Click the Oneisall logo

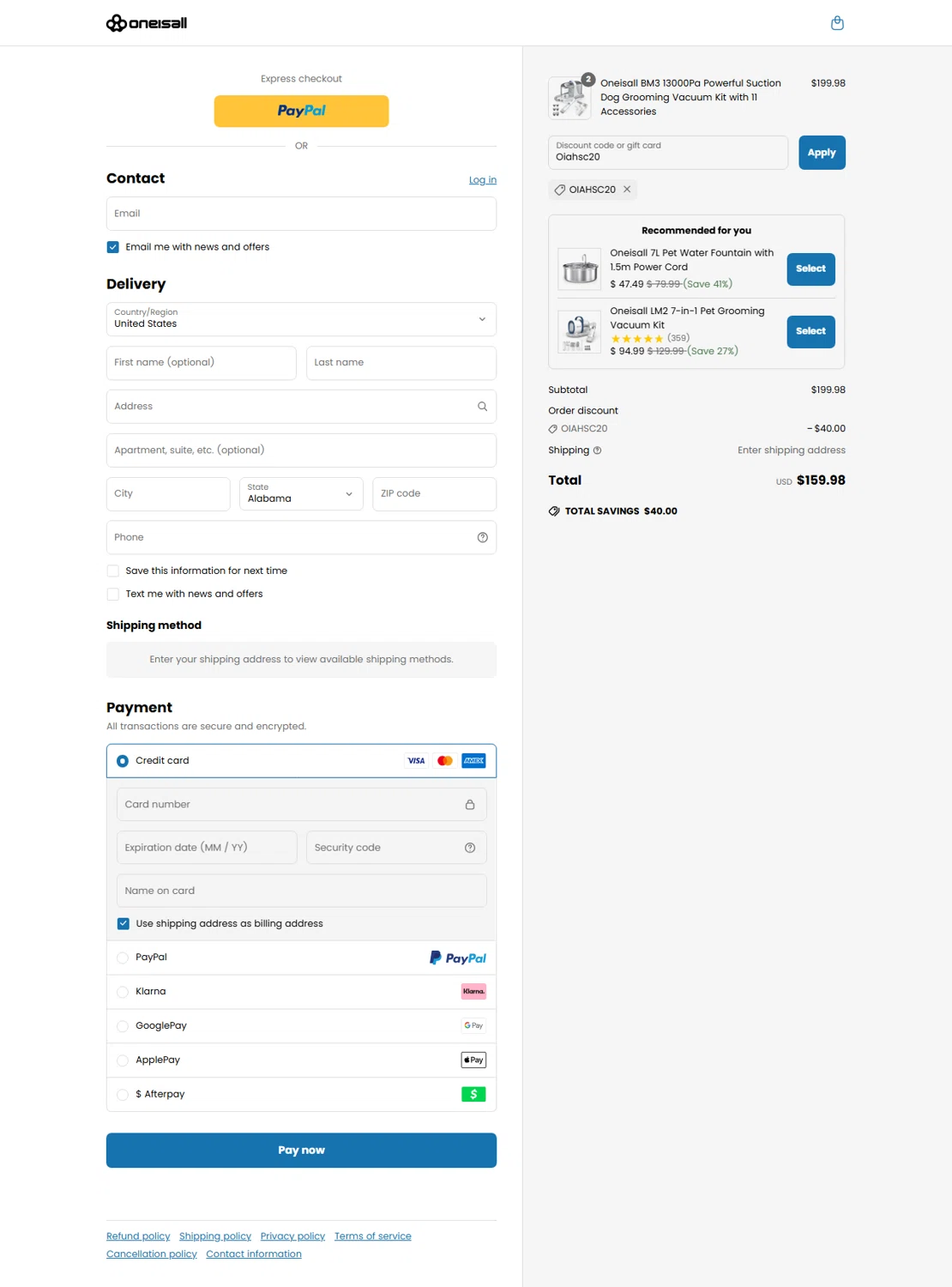point(147,23)
